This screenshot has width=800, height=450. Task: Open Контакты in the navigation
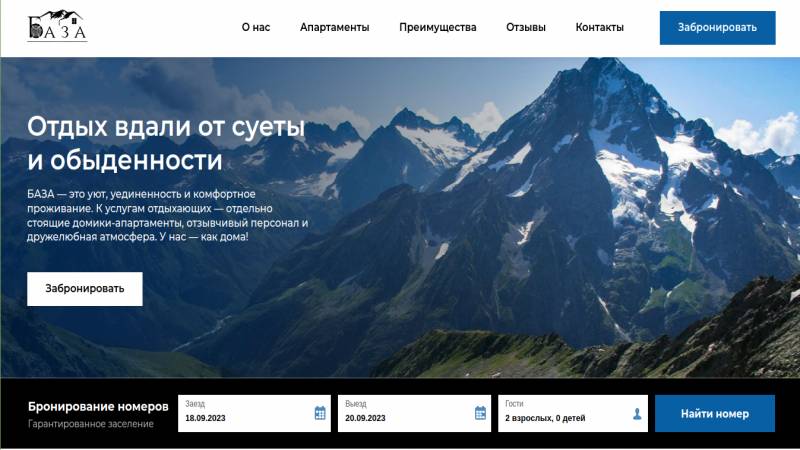click(599, 28)
